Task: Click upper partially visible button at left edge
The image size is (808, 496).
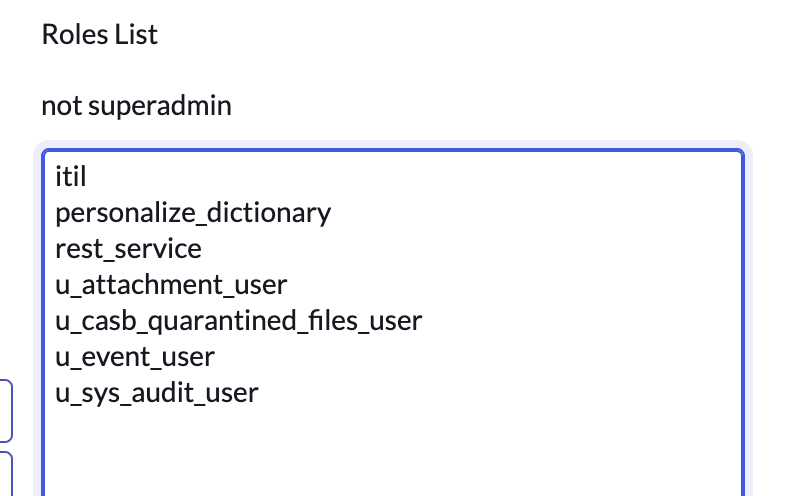Action: click(6, 410)
